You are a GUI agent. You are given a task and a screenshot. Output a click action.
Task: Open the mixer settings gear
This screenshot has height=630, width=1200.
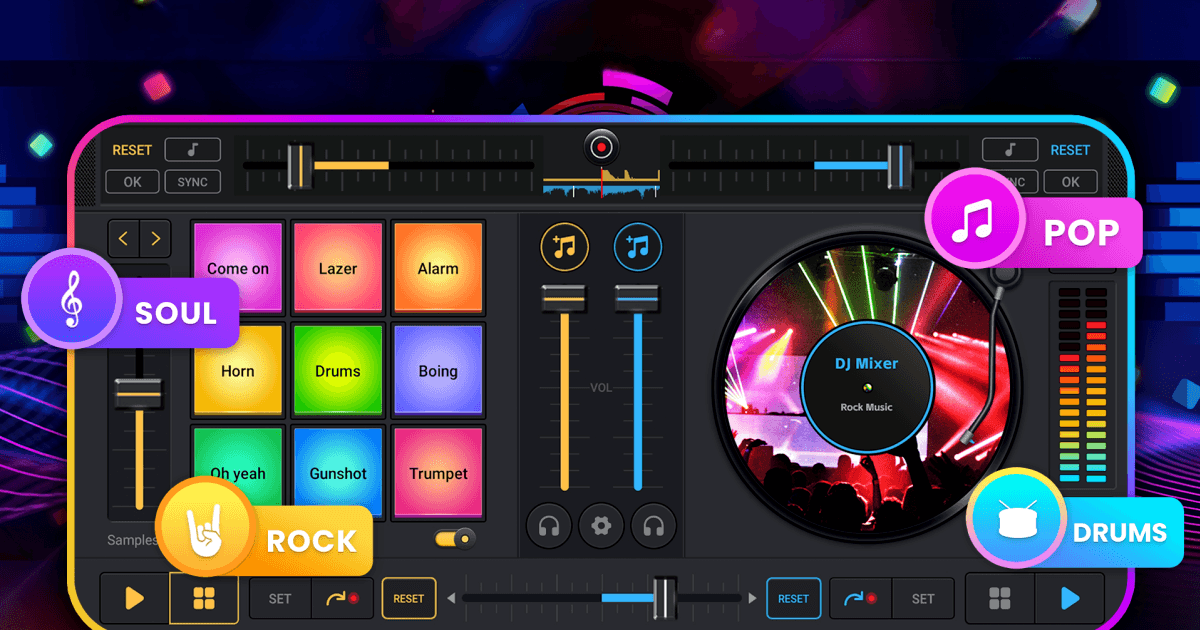point(601,525)
